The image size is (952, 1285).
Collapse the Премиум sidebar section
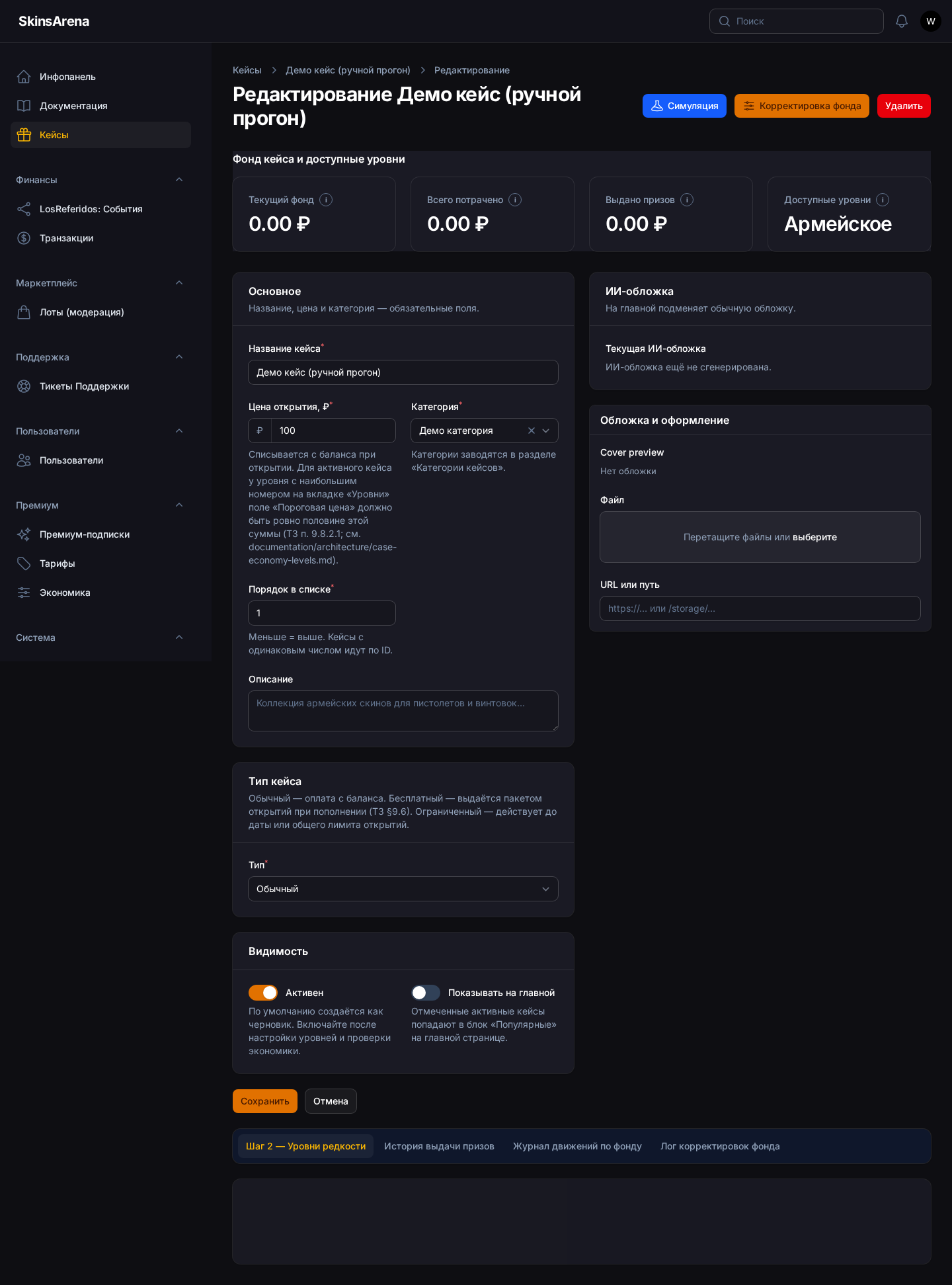point(179,505)
